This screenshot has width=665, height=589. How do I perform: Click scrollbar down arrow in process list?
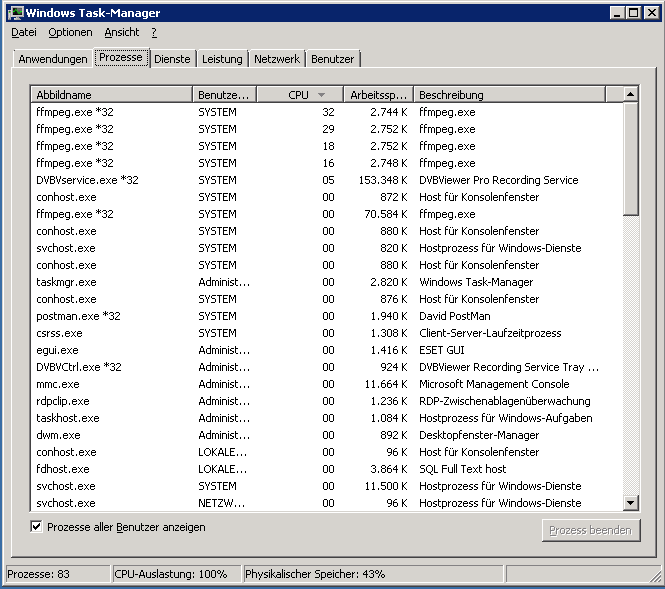[x=630, y=503]
